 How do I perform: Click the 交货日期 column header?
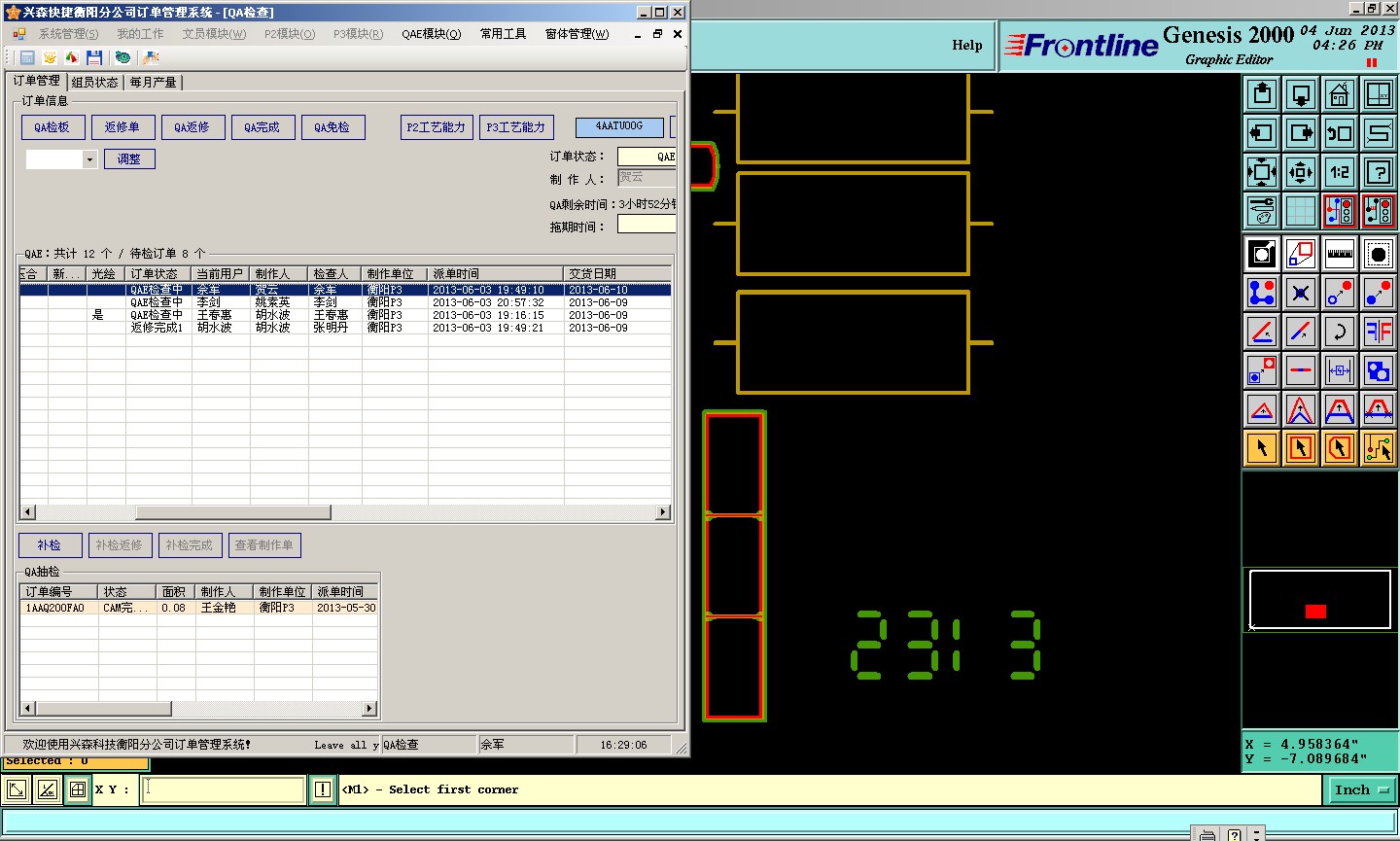(x=616, y=274)
